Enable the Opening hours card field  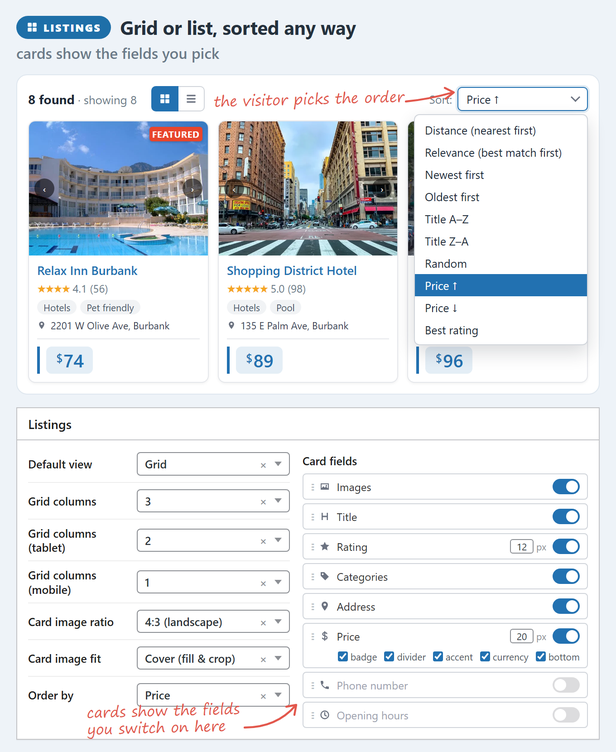(x=566, y=715)
